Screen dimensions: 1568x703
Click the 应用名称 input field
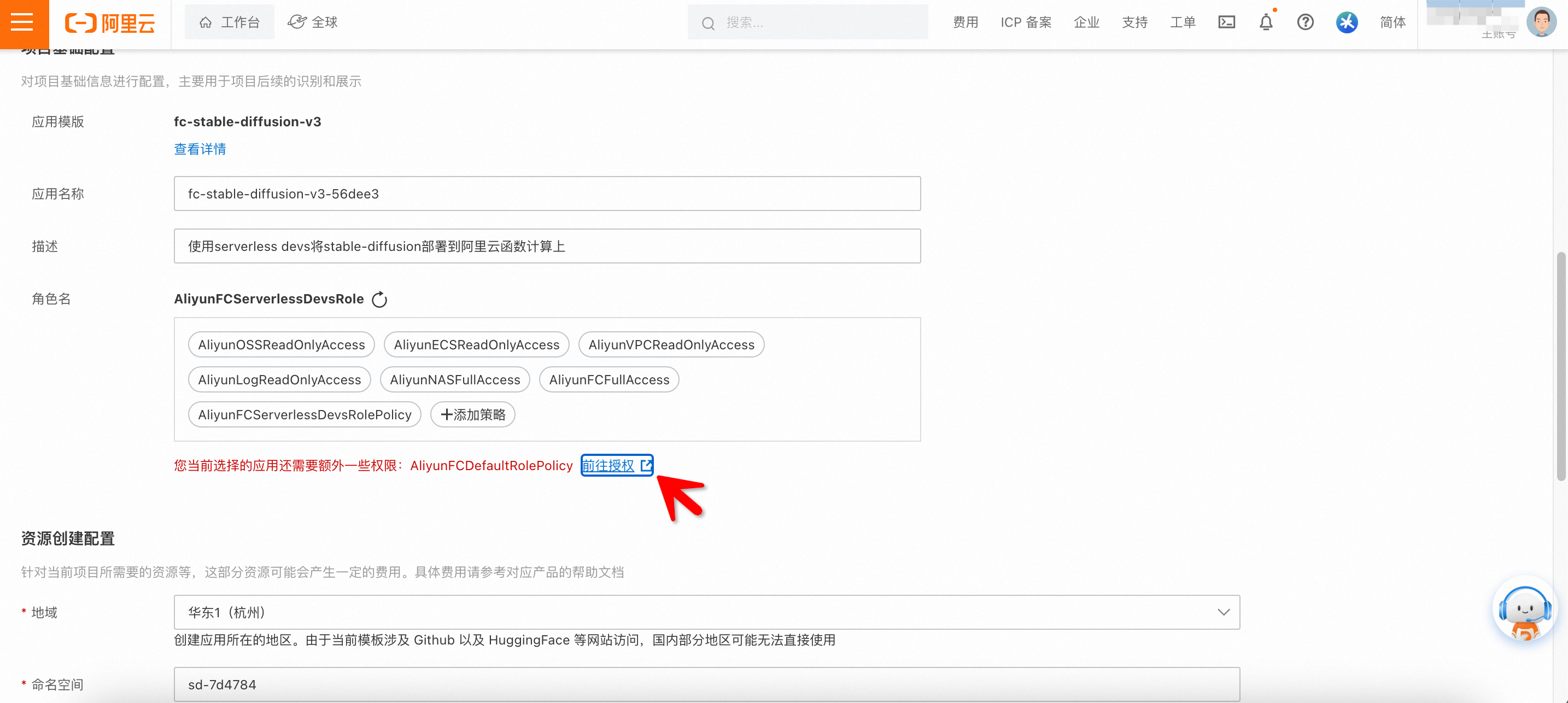547,194
